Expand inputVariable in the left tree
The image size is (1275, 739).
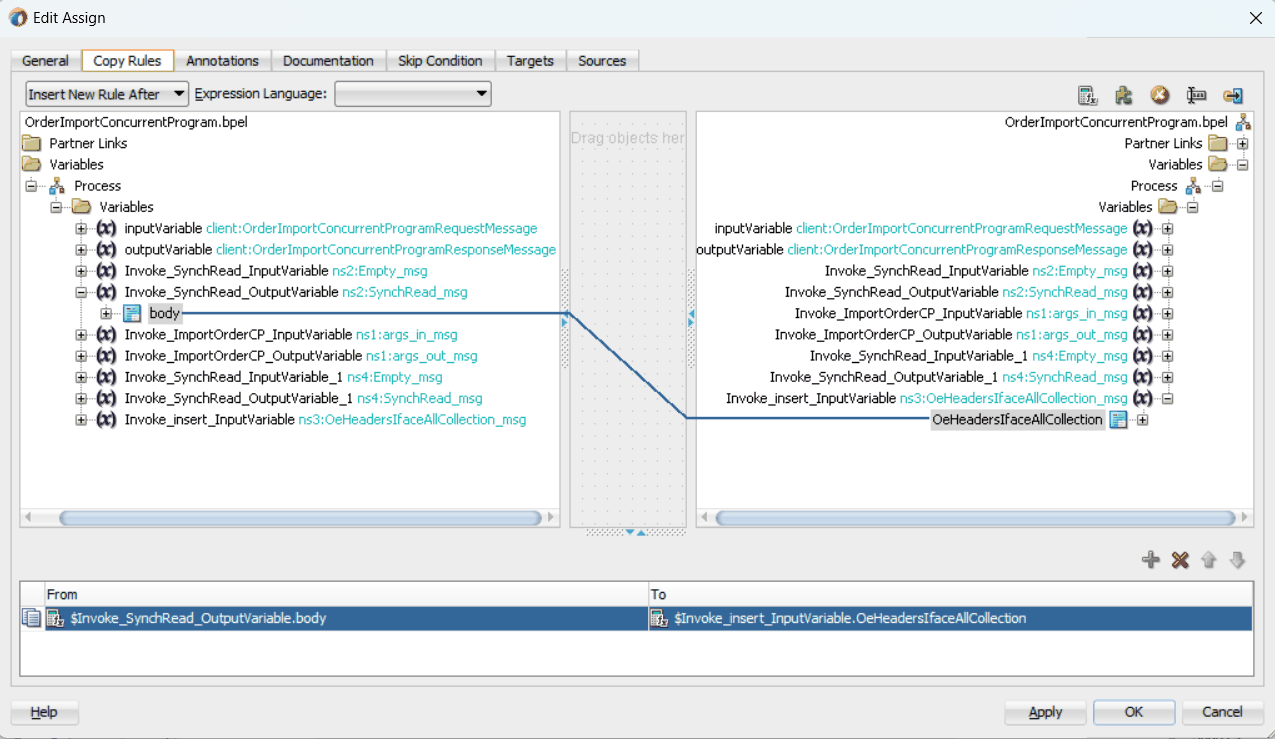(81, 229)
